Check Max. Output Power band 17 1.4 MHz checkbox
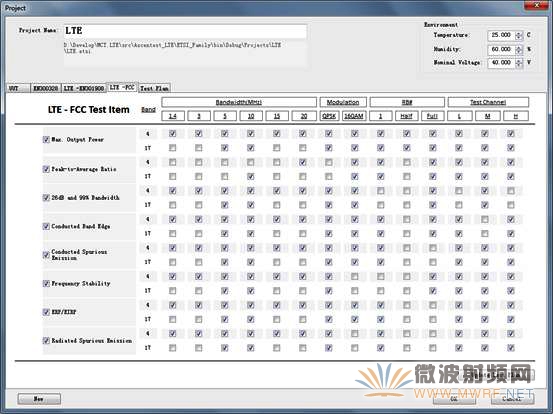The height and width of the screenshot is (414, 553). (x=172, y=148)
